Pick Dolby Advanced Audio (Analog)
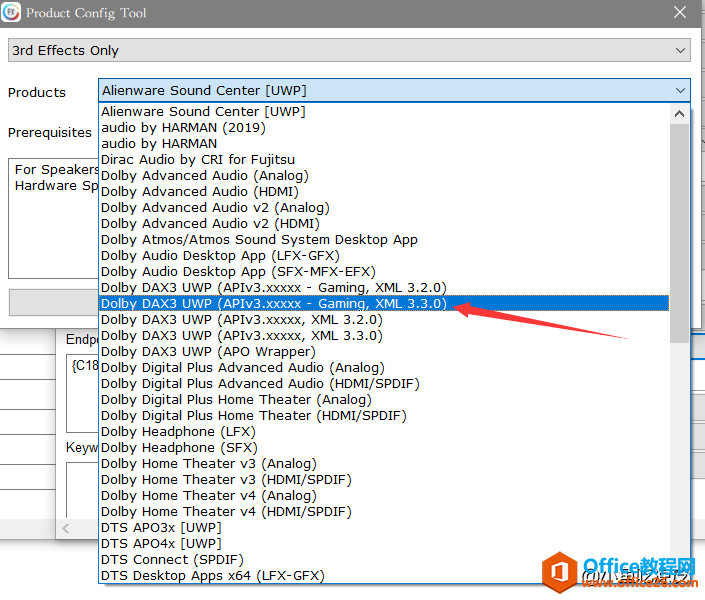 384,175
